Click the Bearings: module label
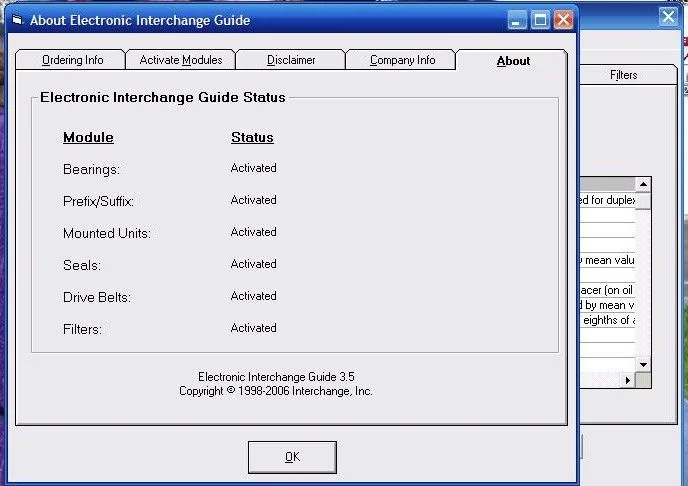Image resolution: width=688 pixels, height=486 pixels. [91, 169]
